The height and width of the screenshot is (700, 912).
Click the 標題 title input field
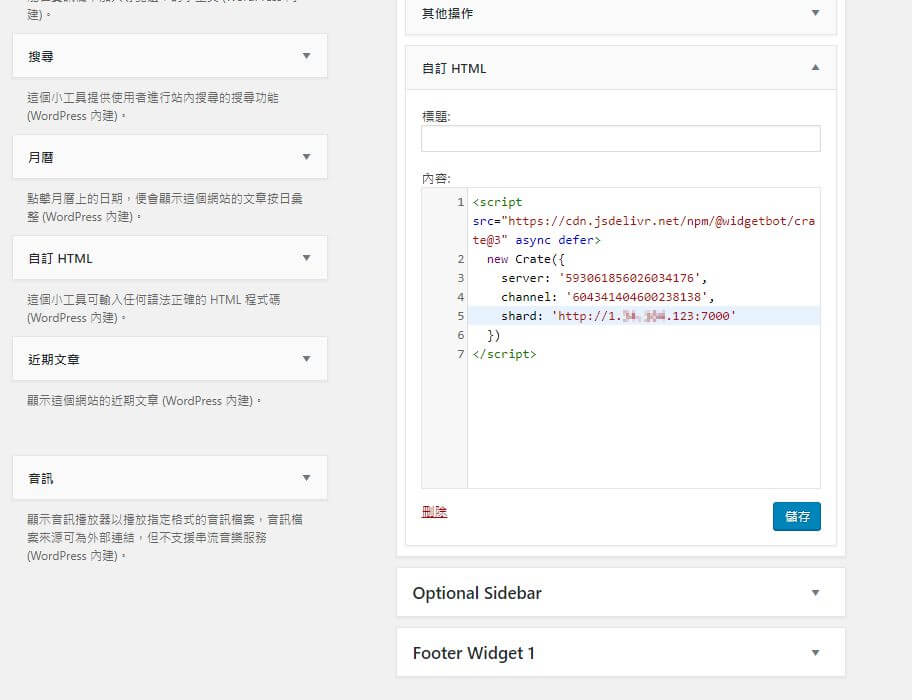(621, 139)
